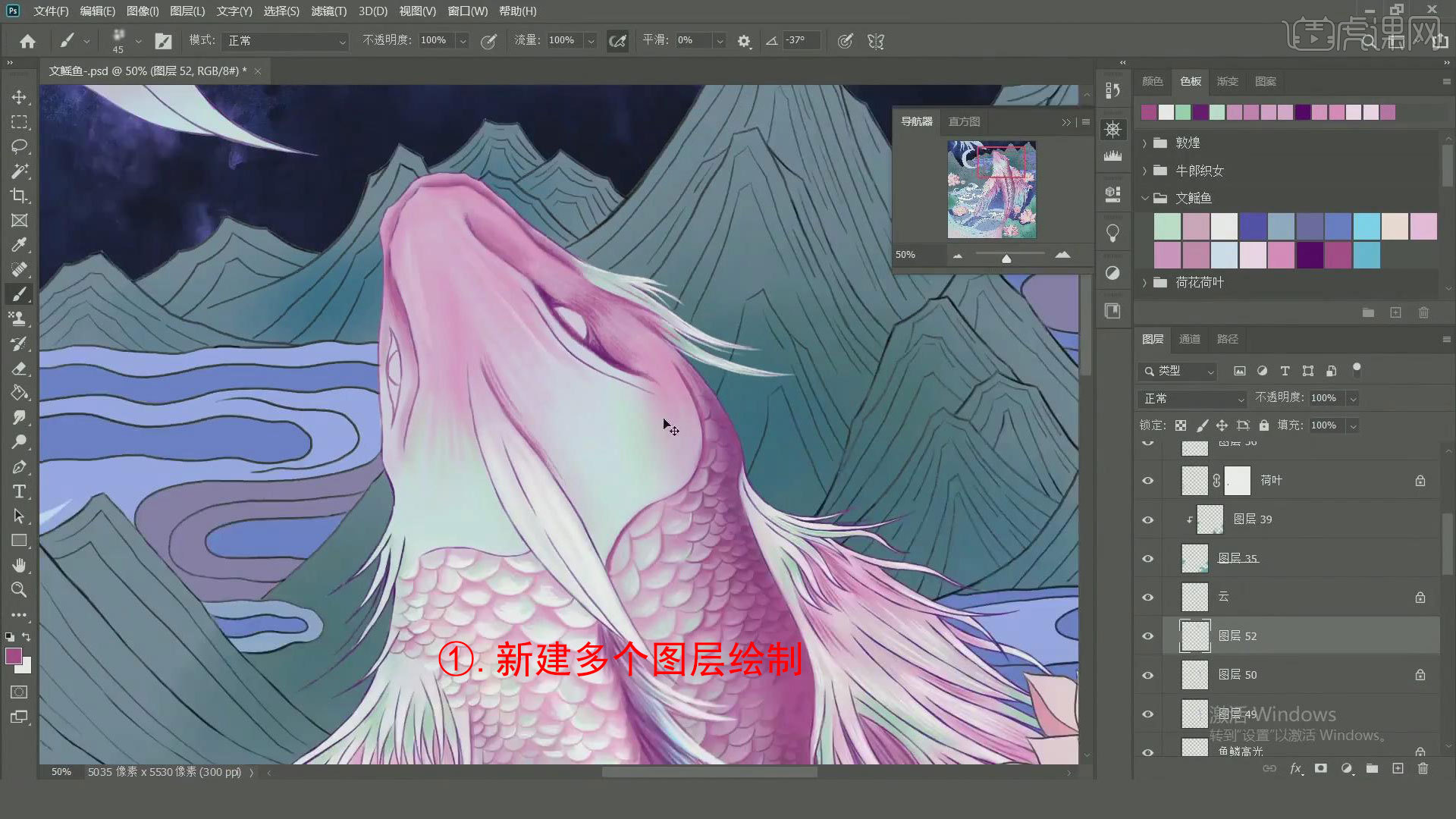
Task: Select the Zoom tool
Action: (19, 590)
